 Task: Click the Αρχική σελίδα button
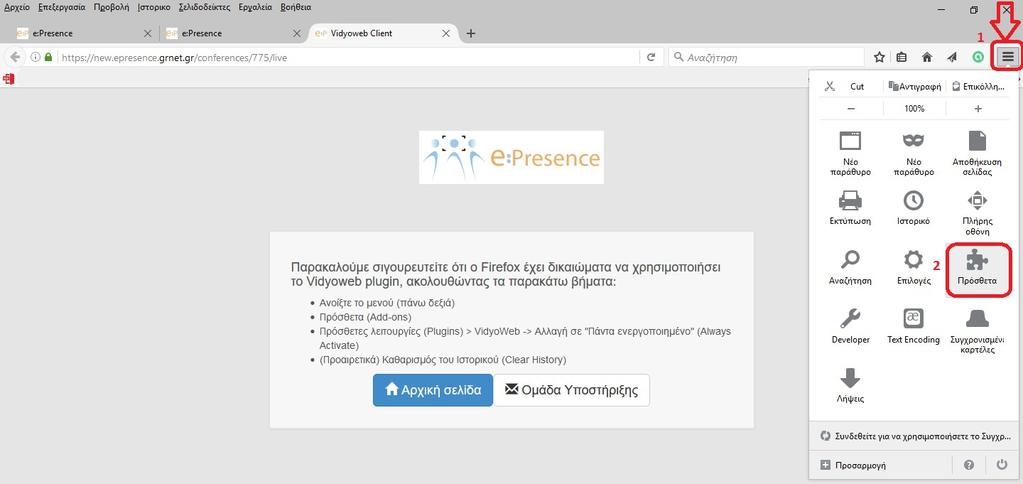click(433, 390)
